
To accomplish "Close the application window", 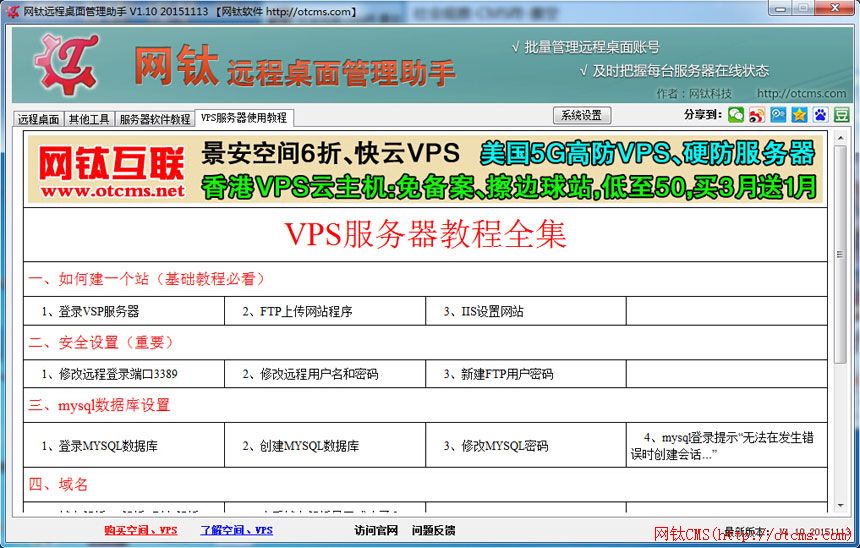I will pyautogui.click(x=835, y=8).
